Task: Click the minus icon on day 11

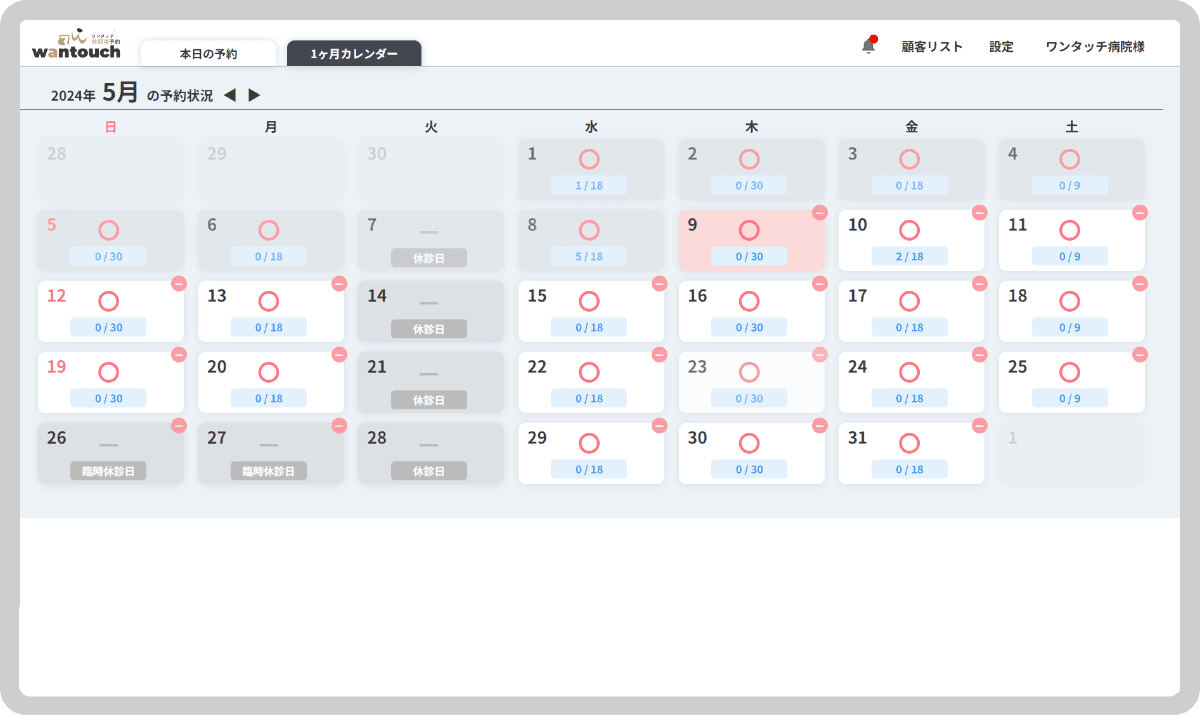Action: pos(1140,212)
